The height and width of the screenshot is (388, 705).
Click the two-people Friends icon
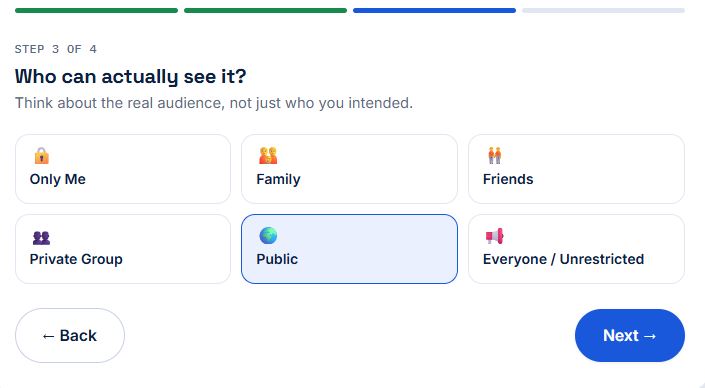(495, 156)
